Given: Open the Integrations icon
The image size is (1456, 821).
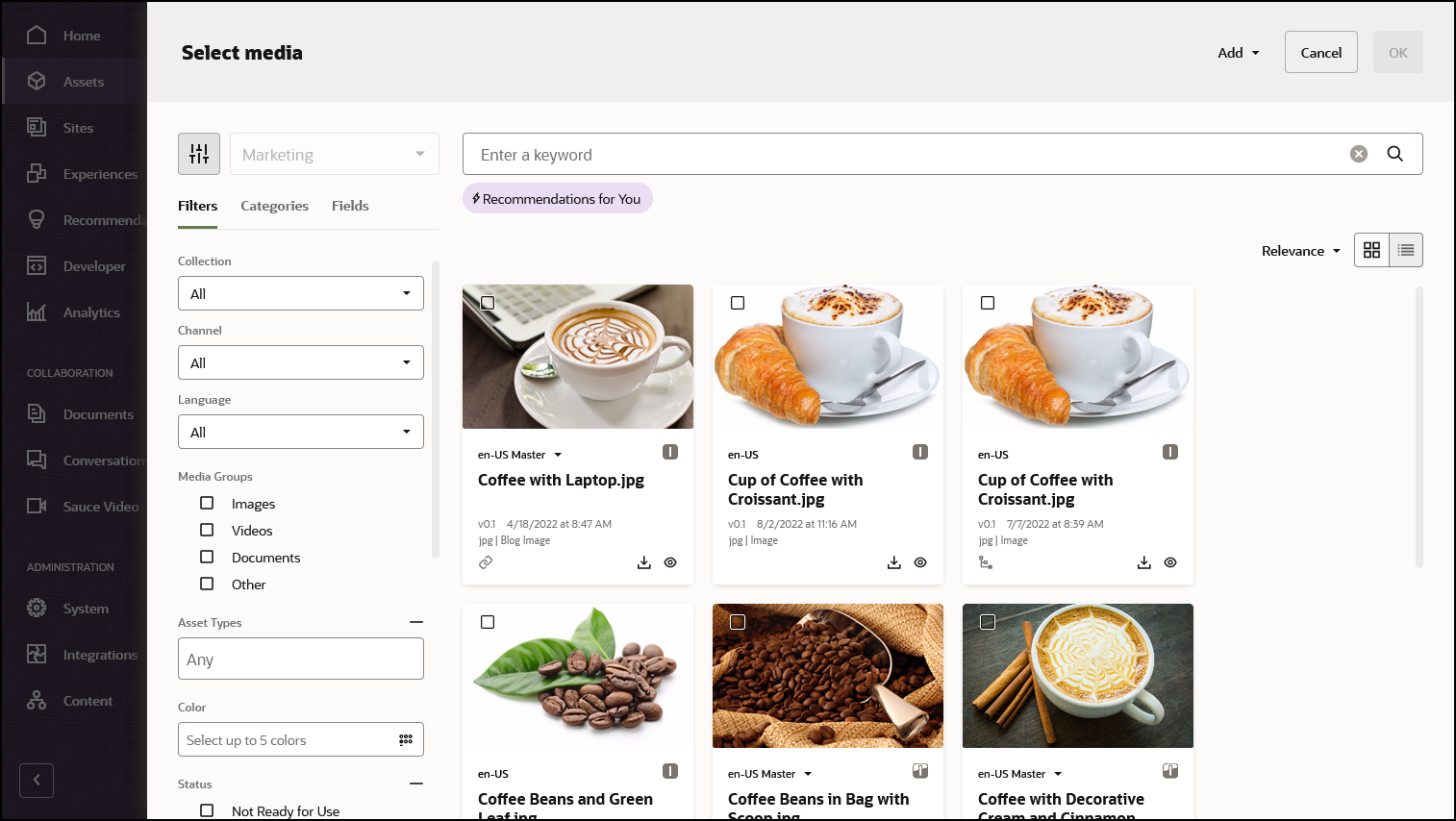Looking at the screenshot, I should tap(37, 654).
